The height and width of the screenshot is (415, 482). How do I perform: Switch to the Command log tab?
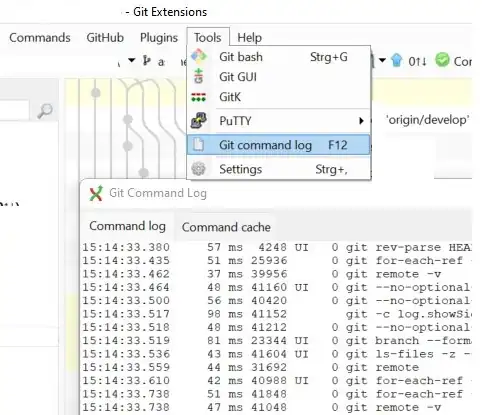point(127,226)
